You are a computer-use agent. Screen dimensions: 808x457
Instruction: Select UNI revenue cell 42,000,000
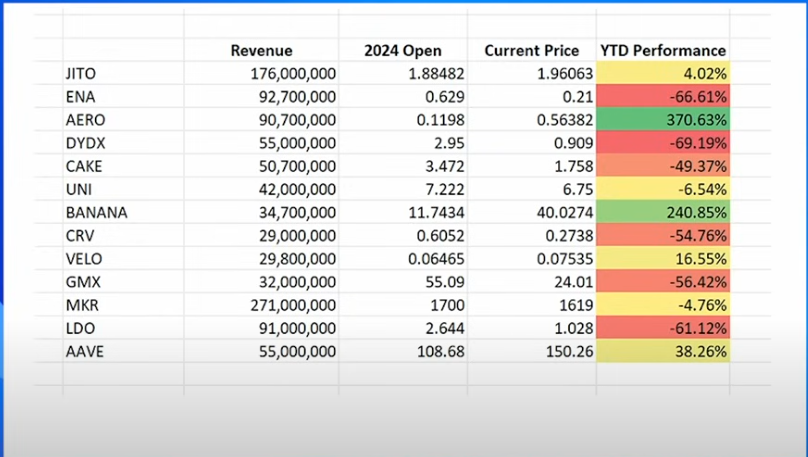pos(261,190)
